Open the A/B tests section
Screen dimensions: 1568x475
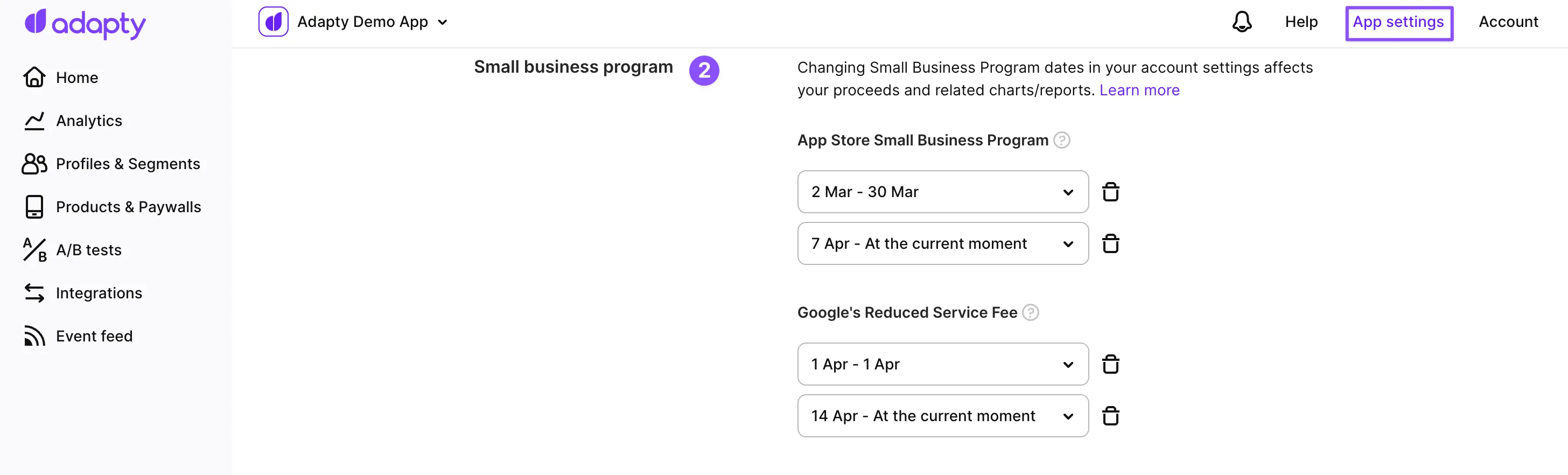88,250
